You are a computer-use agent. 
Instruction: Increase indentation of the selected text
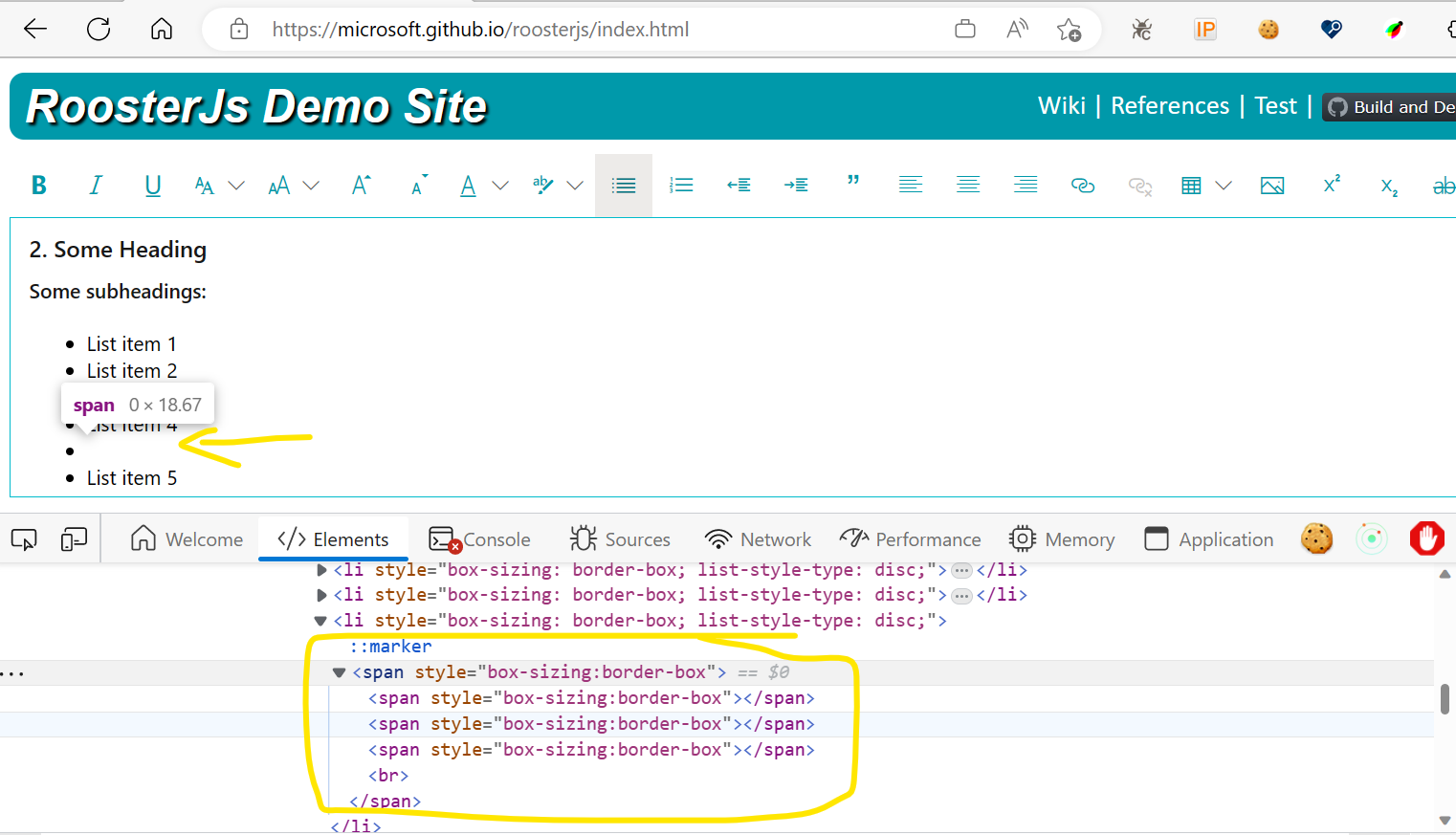coord(796,185)
